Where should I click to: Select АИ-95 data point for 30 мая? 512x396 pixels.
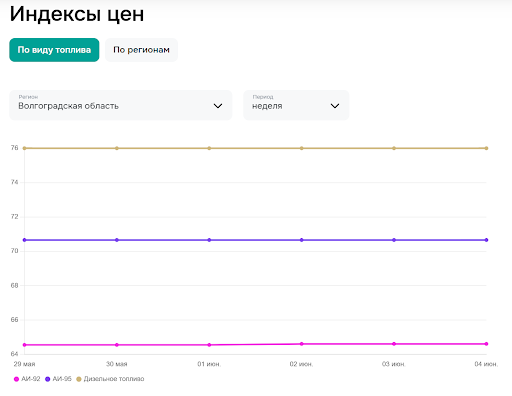[x=117, y=240]
